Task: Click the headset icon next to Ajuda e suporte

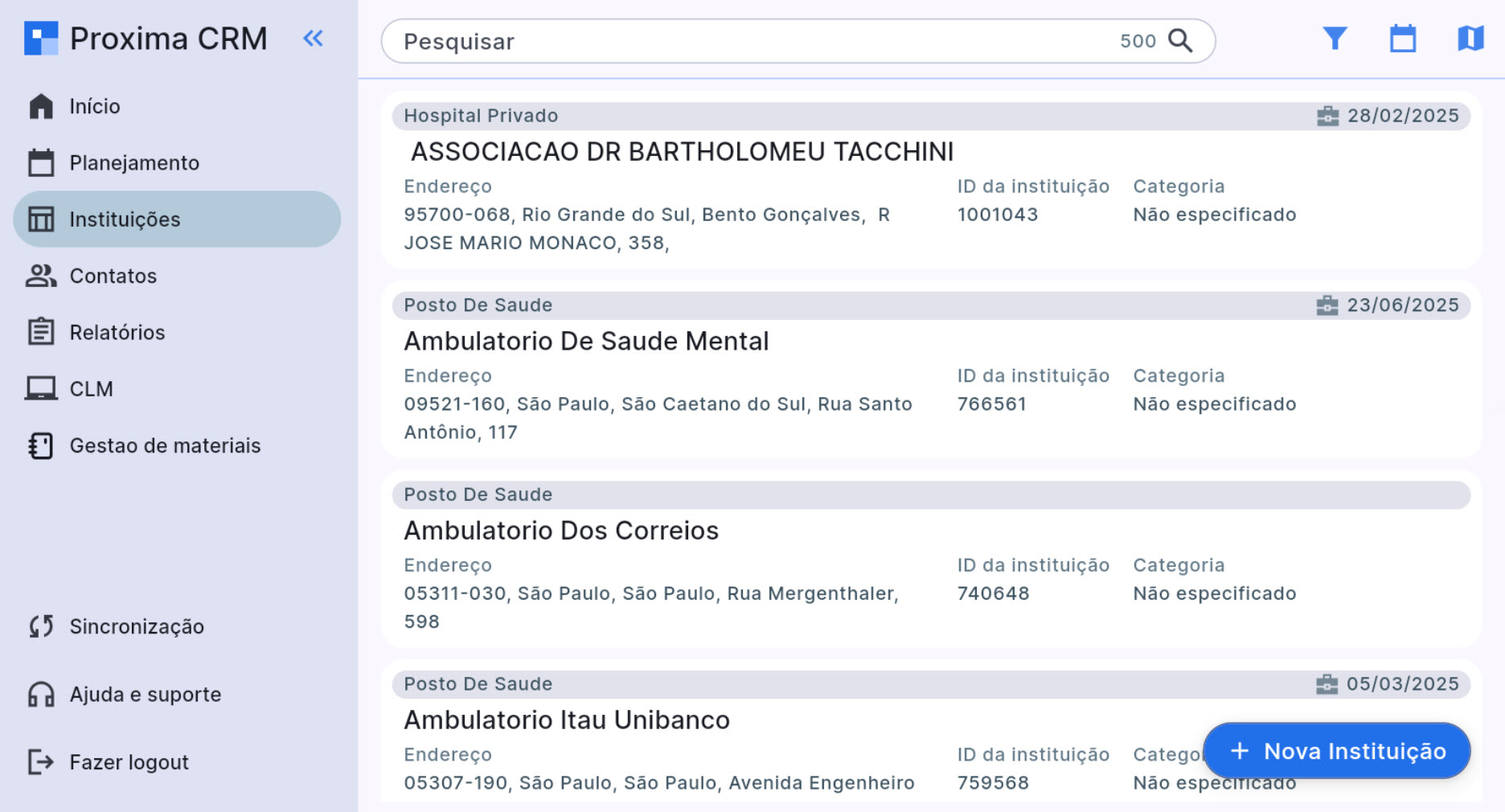Action: (41, 694)
